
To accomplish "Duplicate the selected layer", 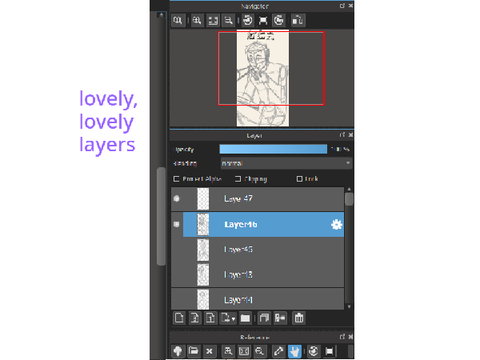I will [x=264, y=318].
